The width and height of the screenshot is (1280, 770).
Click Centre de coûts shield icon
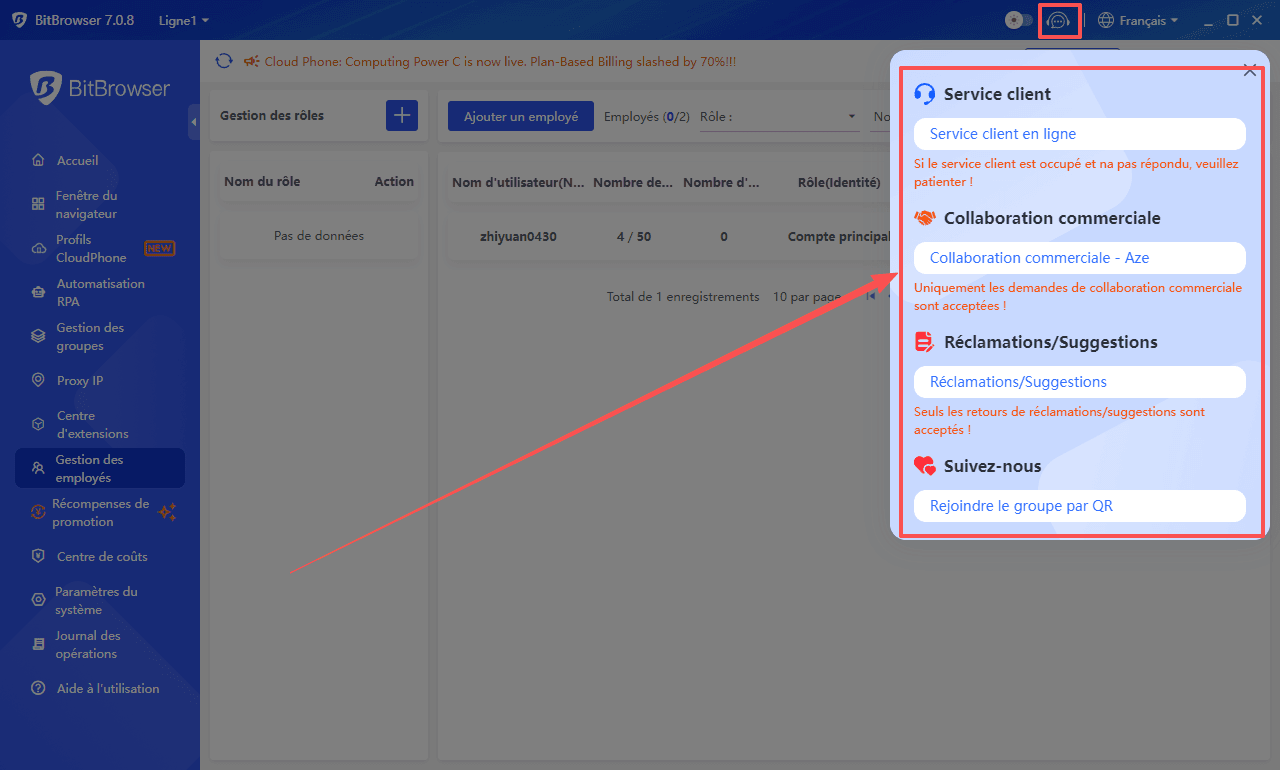[38, 557]
